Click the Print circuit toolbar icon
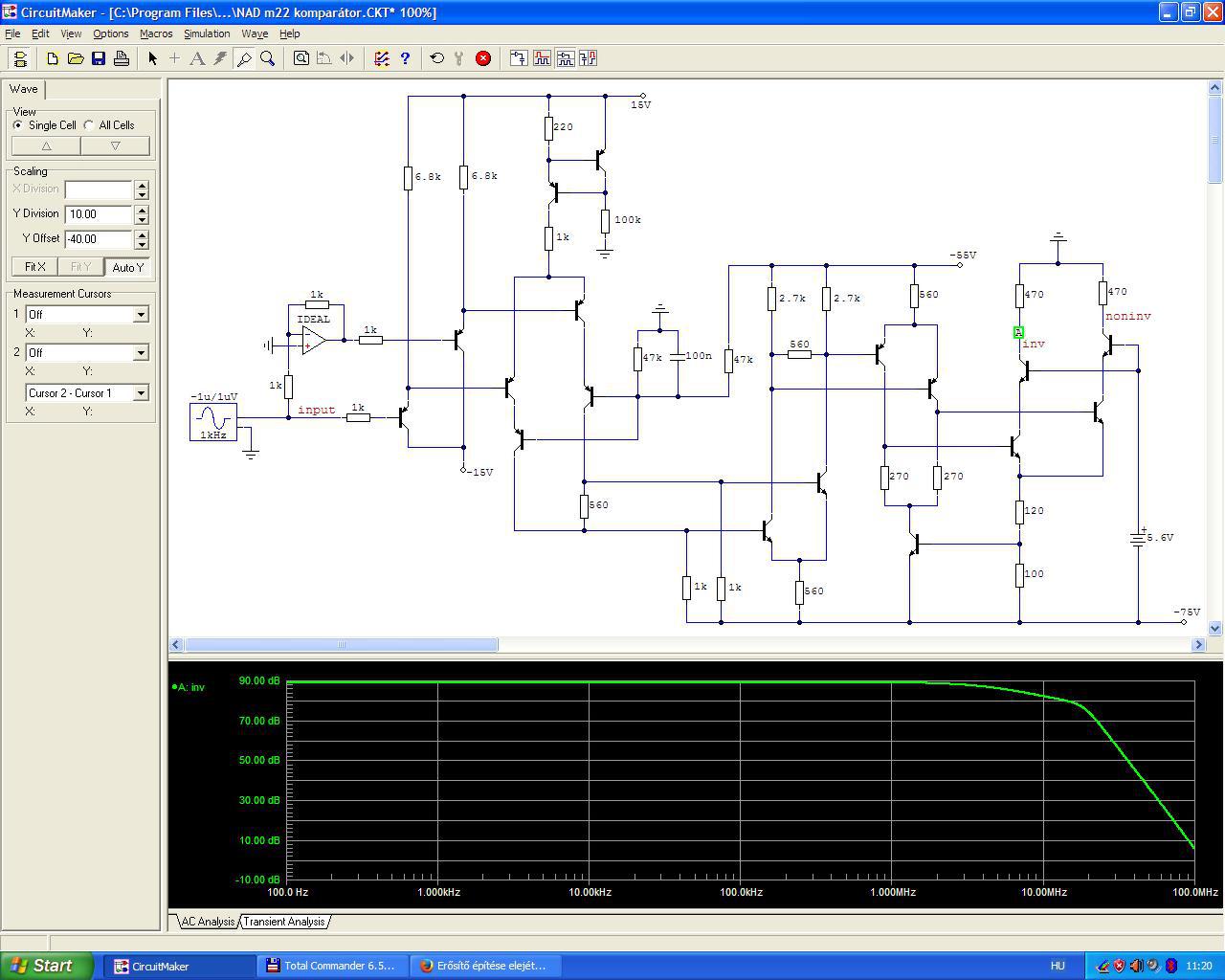Screen dimensions: 1225x980 tap(122, 58)
